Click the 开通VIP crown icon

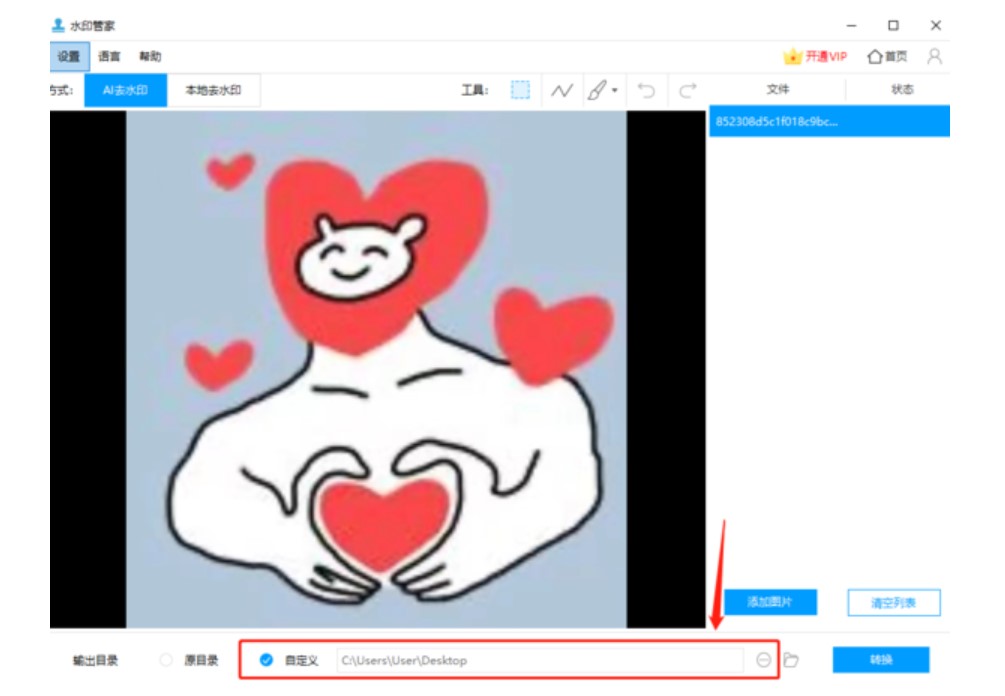click(x=791, y=58)
